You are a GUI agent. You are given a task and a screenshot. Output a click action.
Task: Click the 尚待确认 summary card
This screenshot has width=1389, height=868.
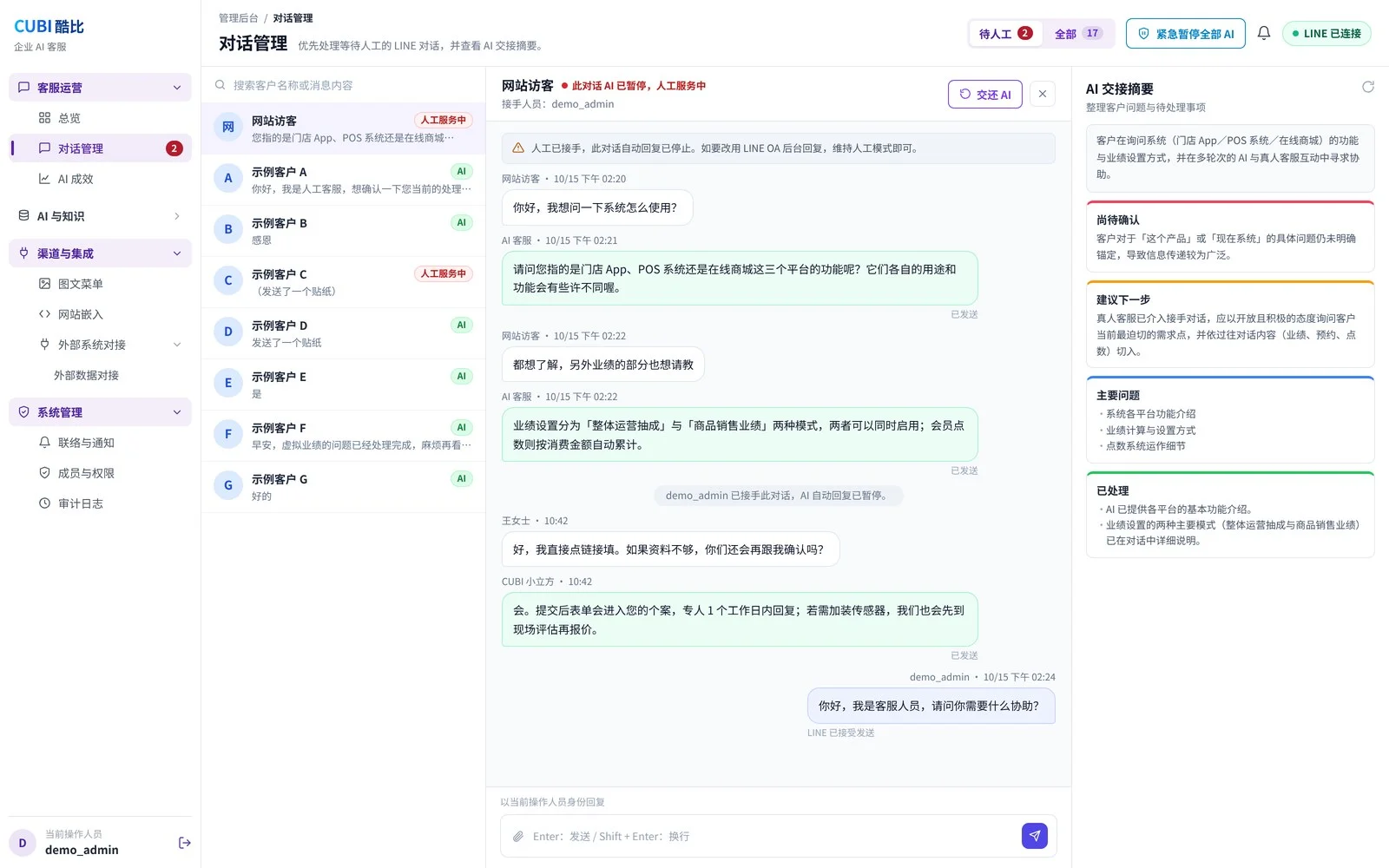tap(1230, 237)
